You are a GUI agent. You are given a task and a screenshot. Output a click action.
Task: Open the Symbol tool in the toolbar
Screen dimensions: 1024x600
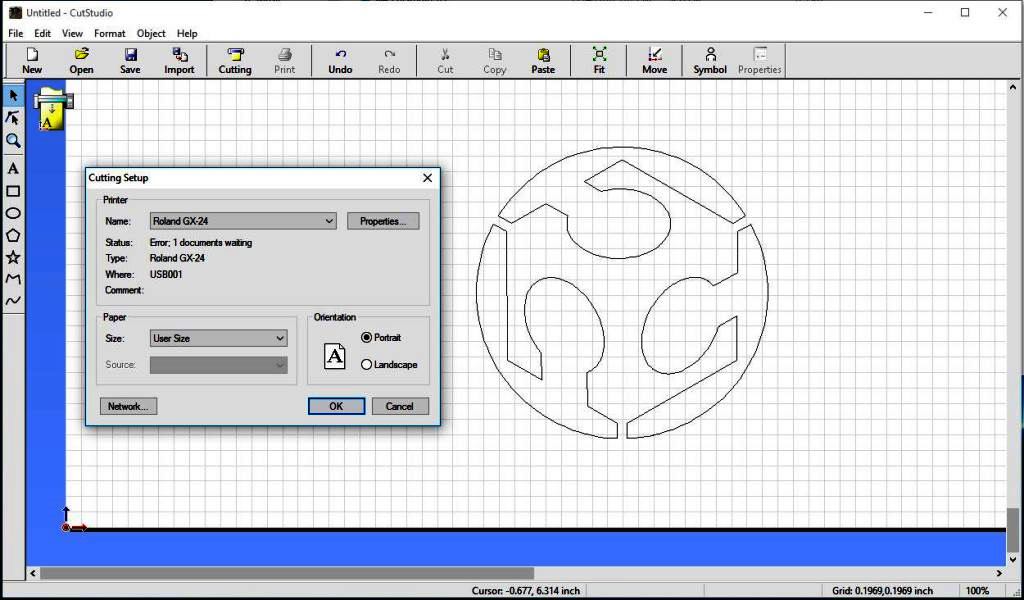tap(710, 61)
